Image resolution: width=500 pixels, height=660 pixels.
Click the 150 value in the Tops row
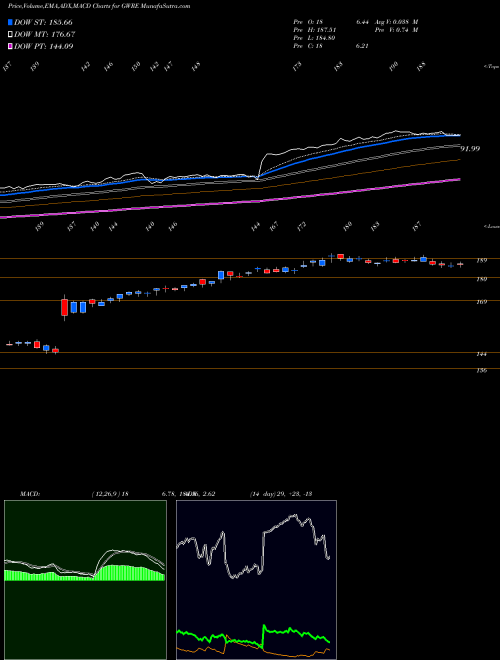136,67
